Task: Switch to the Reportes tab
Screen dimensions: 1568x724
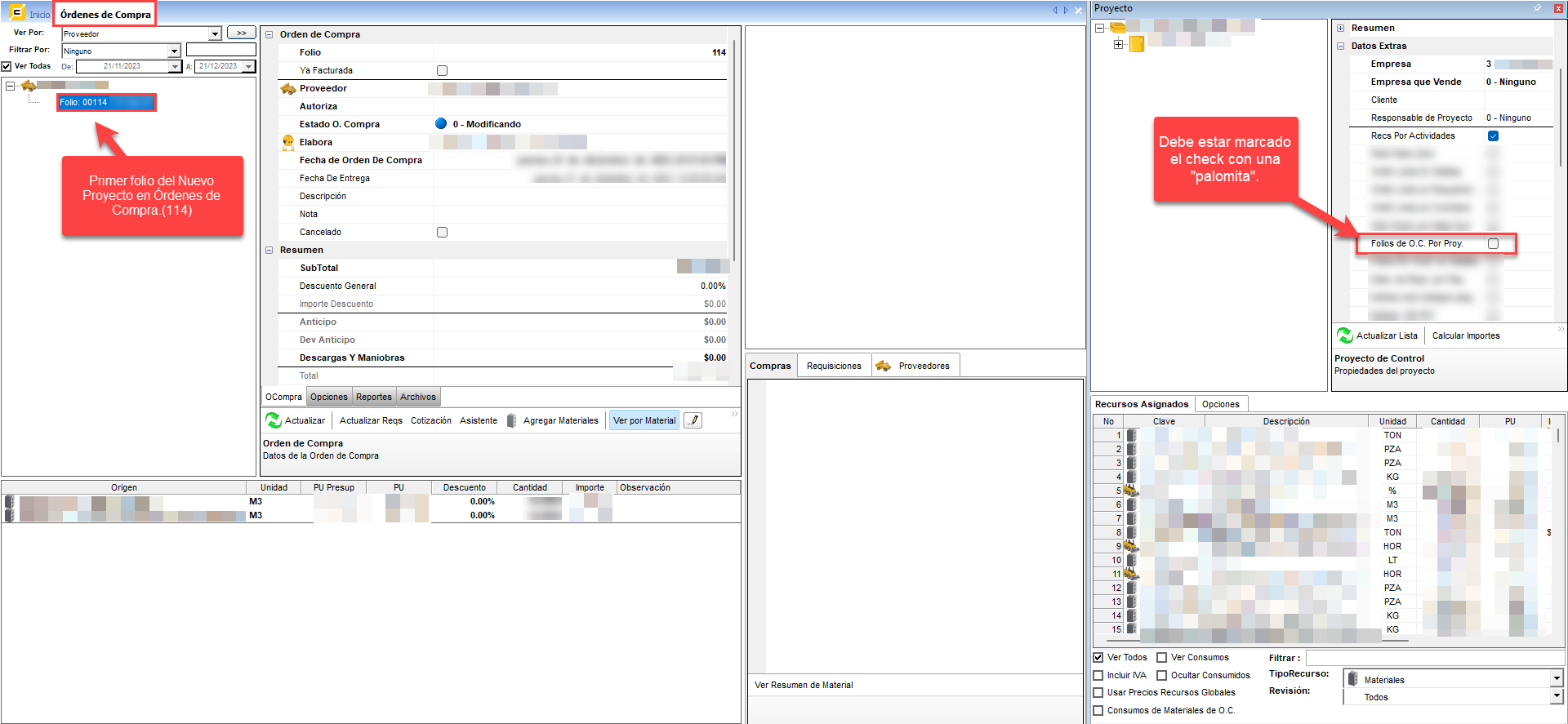Action: click(x=373, y=397)
